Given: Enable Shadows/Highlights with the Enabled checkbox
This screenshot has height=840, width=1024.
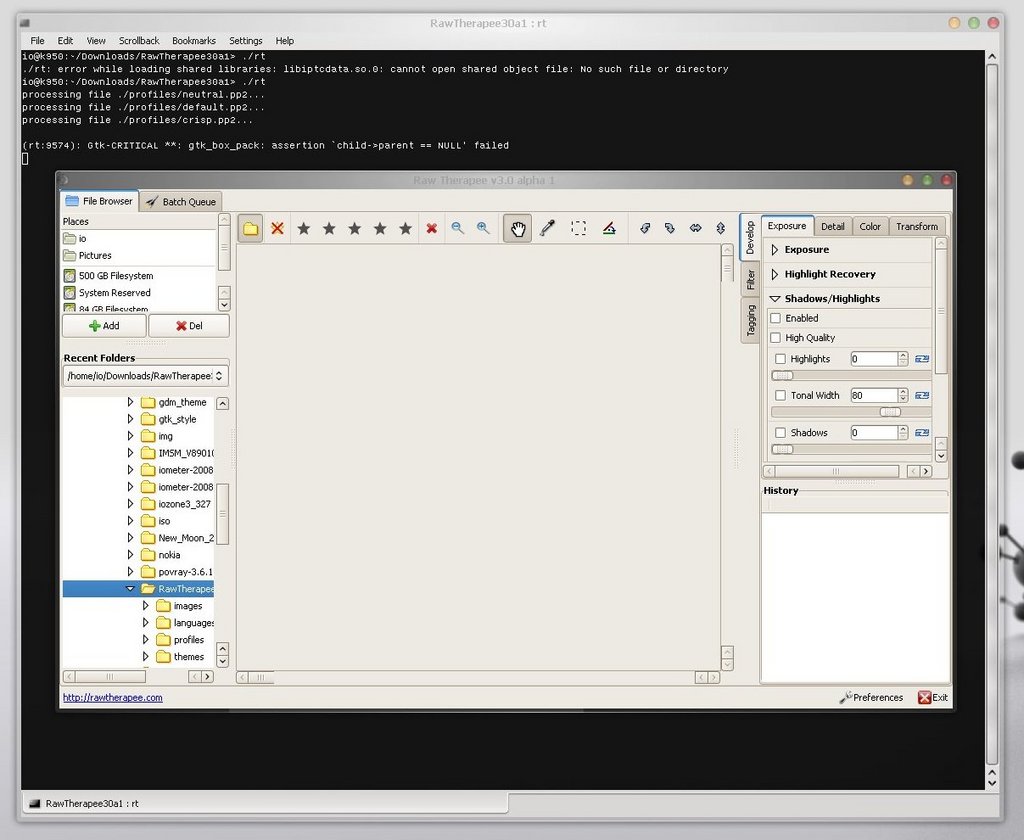Looking at the screenshot, I should tap(776, 318).
